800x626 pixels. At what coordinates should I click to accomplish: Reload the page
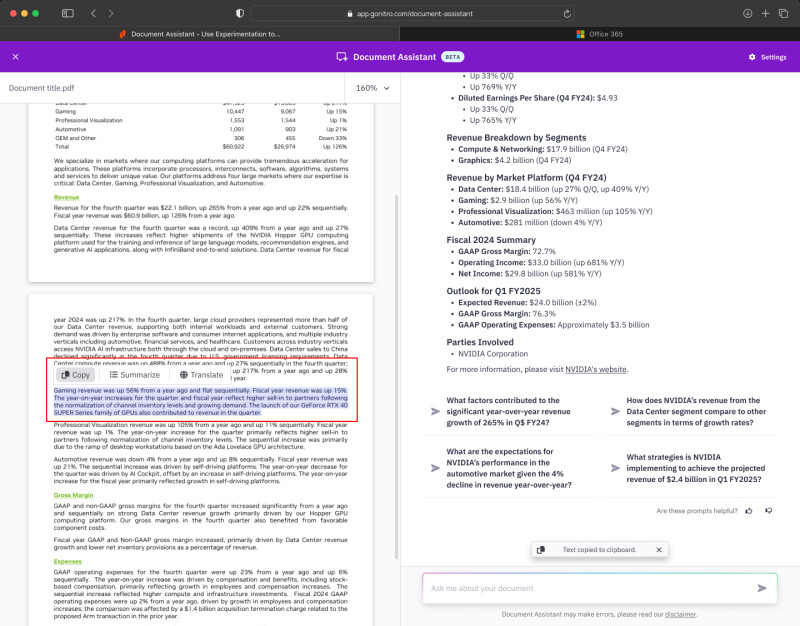point(567,14)
